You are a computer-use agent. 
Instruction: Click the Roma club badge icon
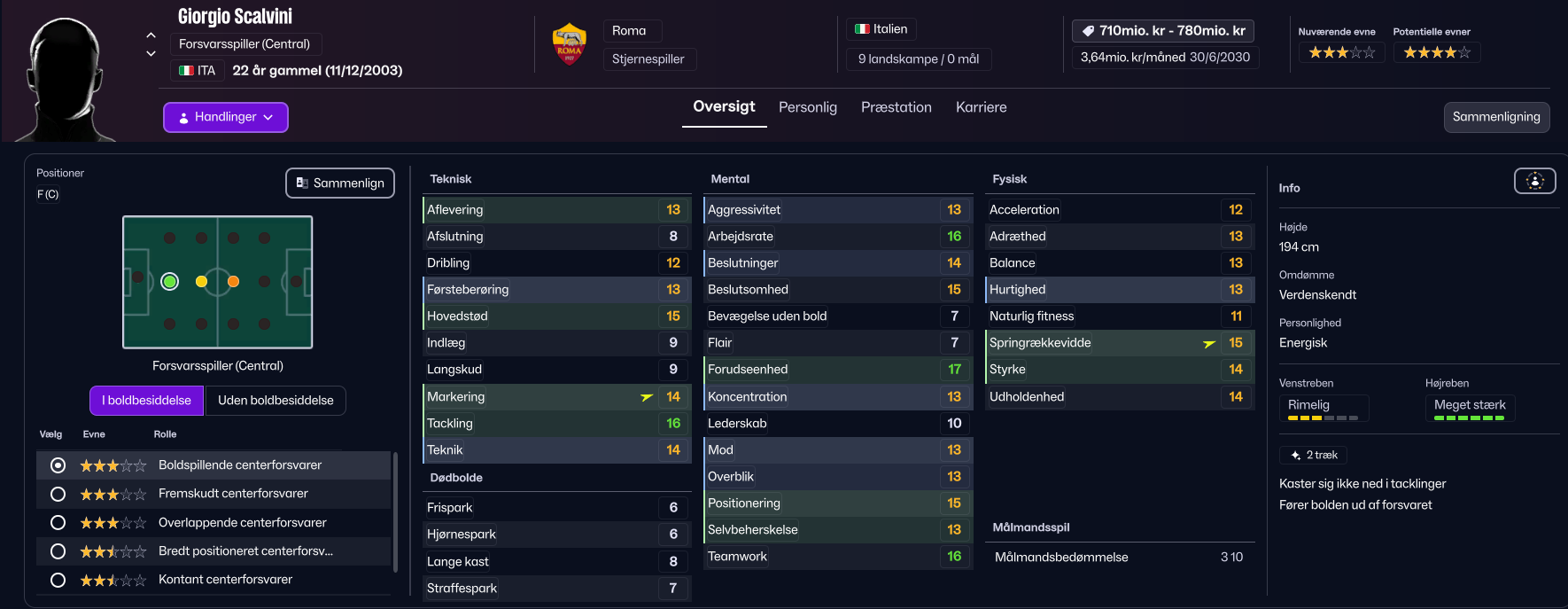(569, 44)
